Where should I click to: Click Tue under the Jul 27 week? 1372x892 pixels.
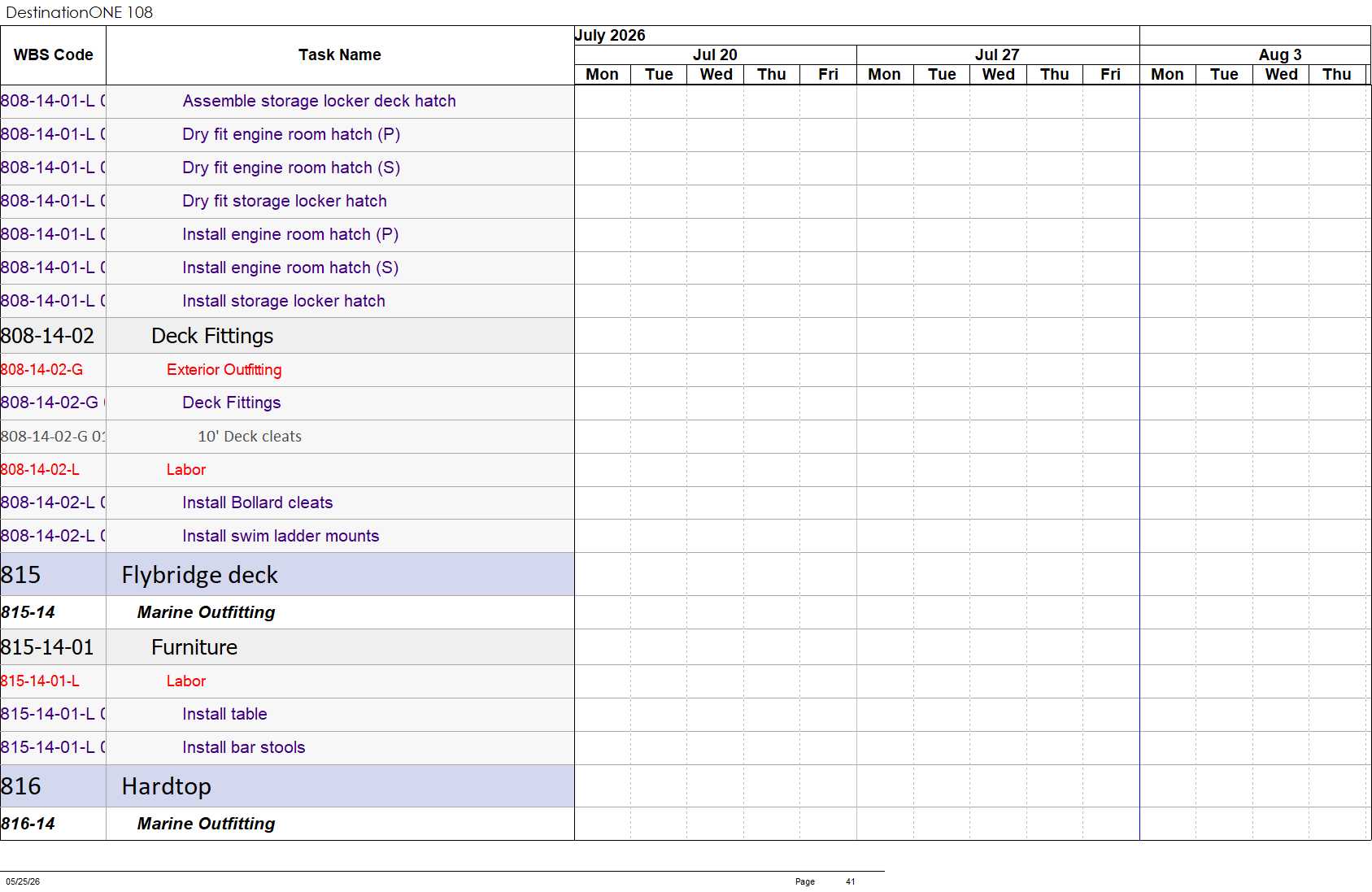[x=942, y=75]
